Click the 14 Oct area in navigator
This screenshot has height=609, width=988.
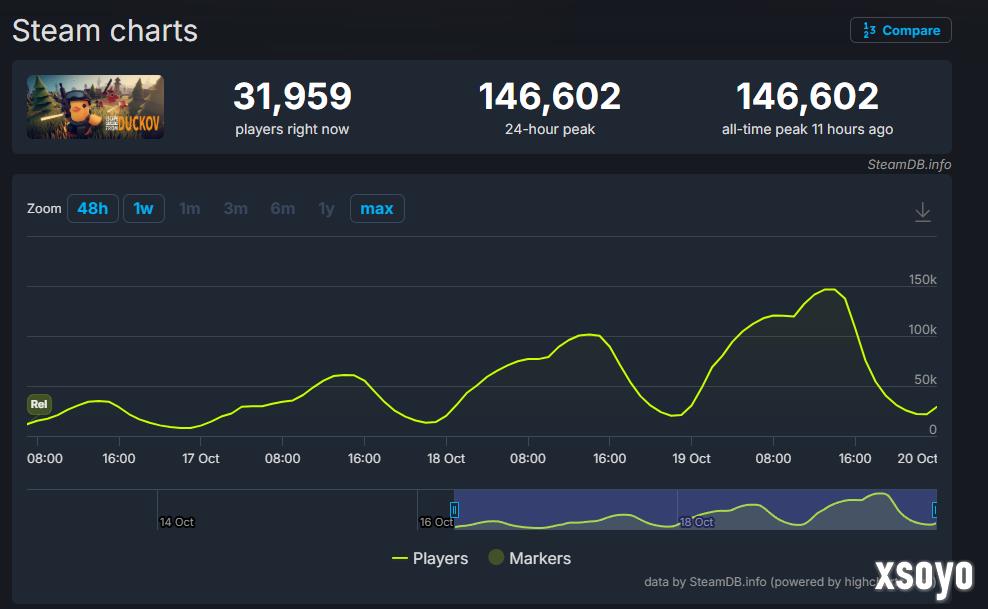(x=176, y=521)
